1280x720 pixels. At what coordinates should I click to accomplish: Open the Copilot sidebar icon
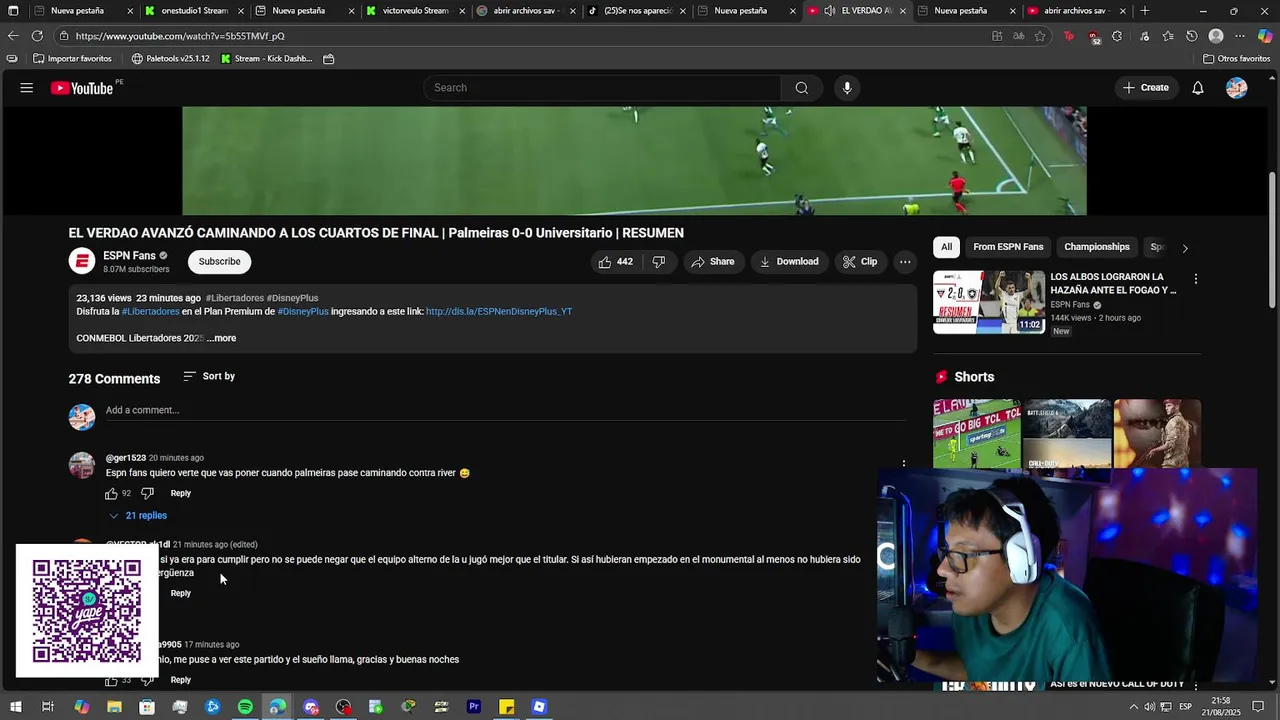[1265, 36]
